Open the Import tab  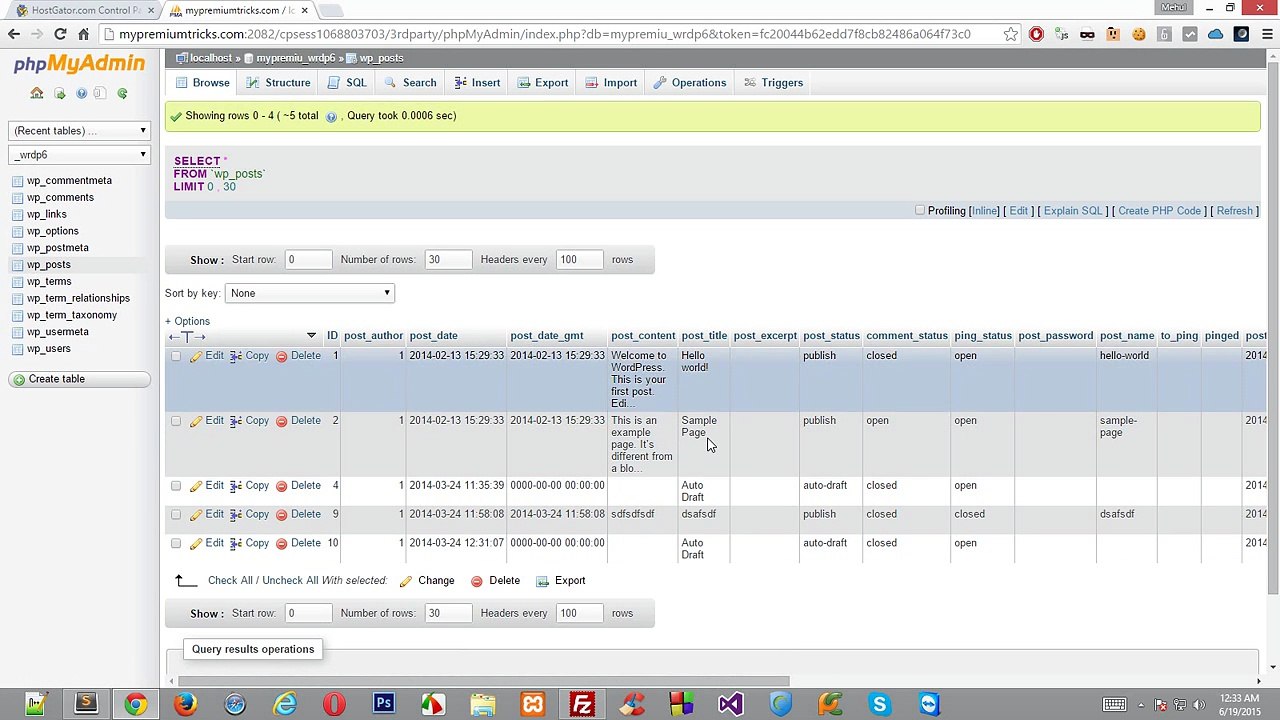(611, 83)
